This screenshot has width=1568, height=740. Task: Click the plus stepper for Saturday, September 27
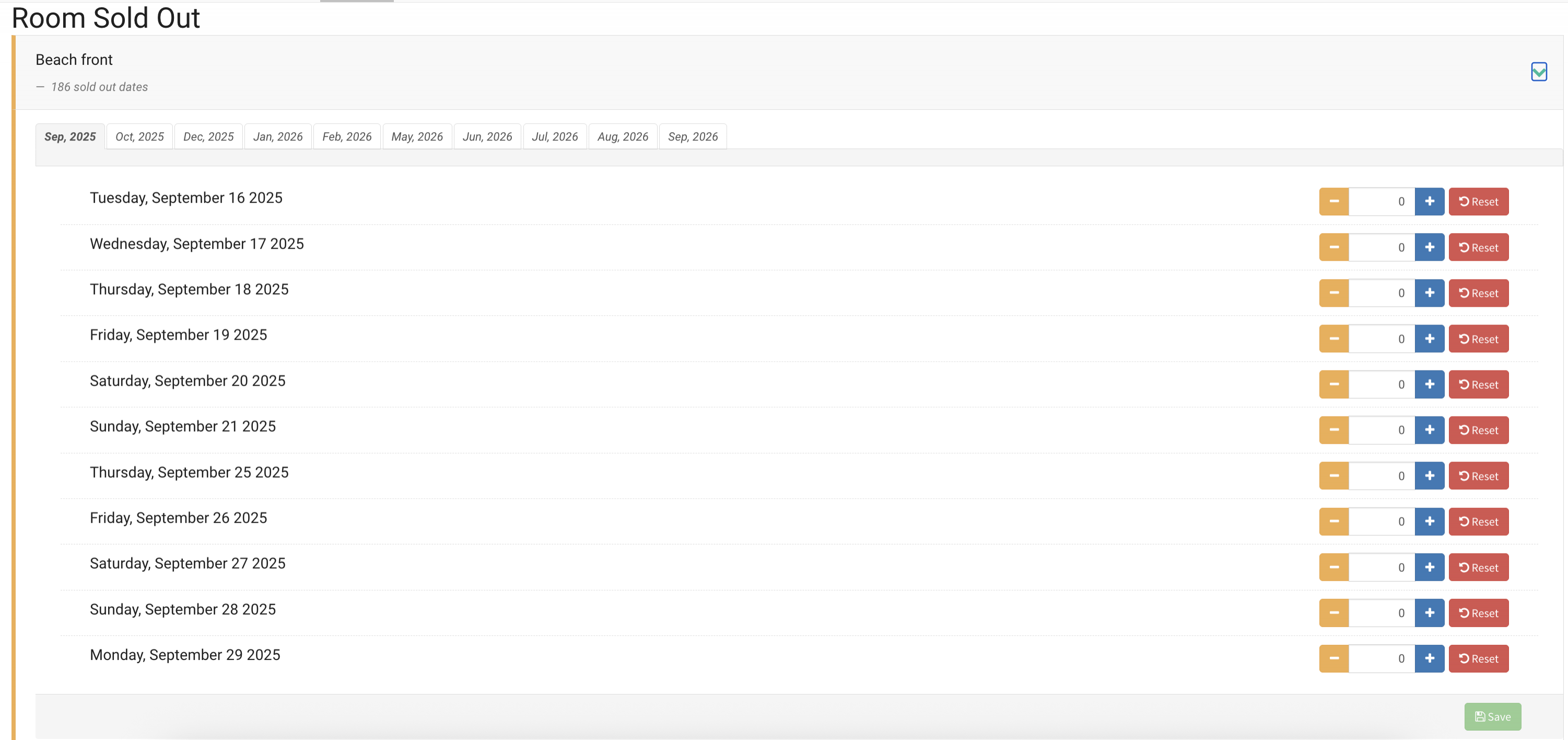coord(1429,568)
